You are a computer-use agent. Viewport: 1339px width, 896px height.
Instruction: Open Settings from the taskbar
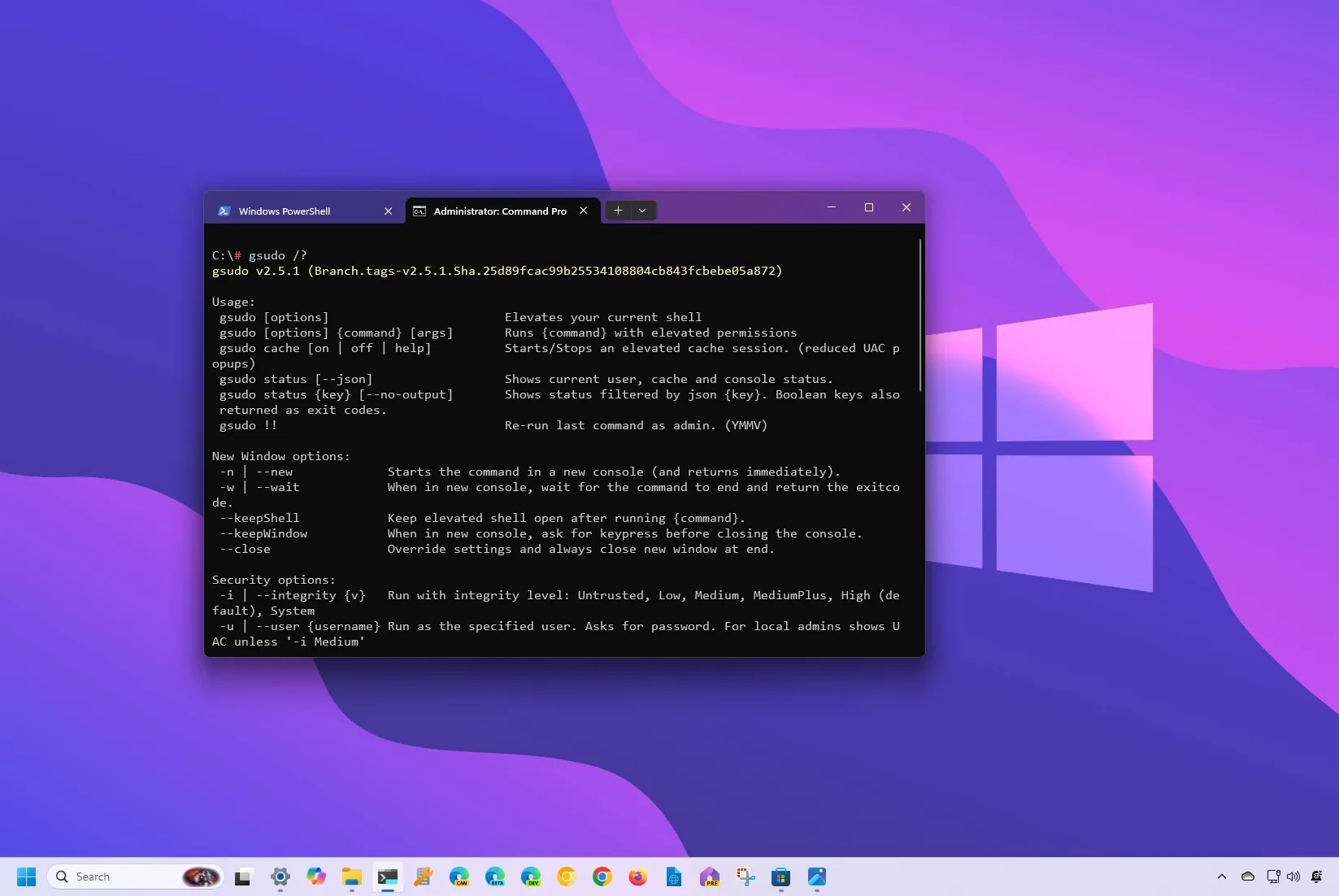coord(280,877)
